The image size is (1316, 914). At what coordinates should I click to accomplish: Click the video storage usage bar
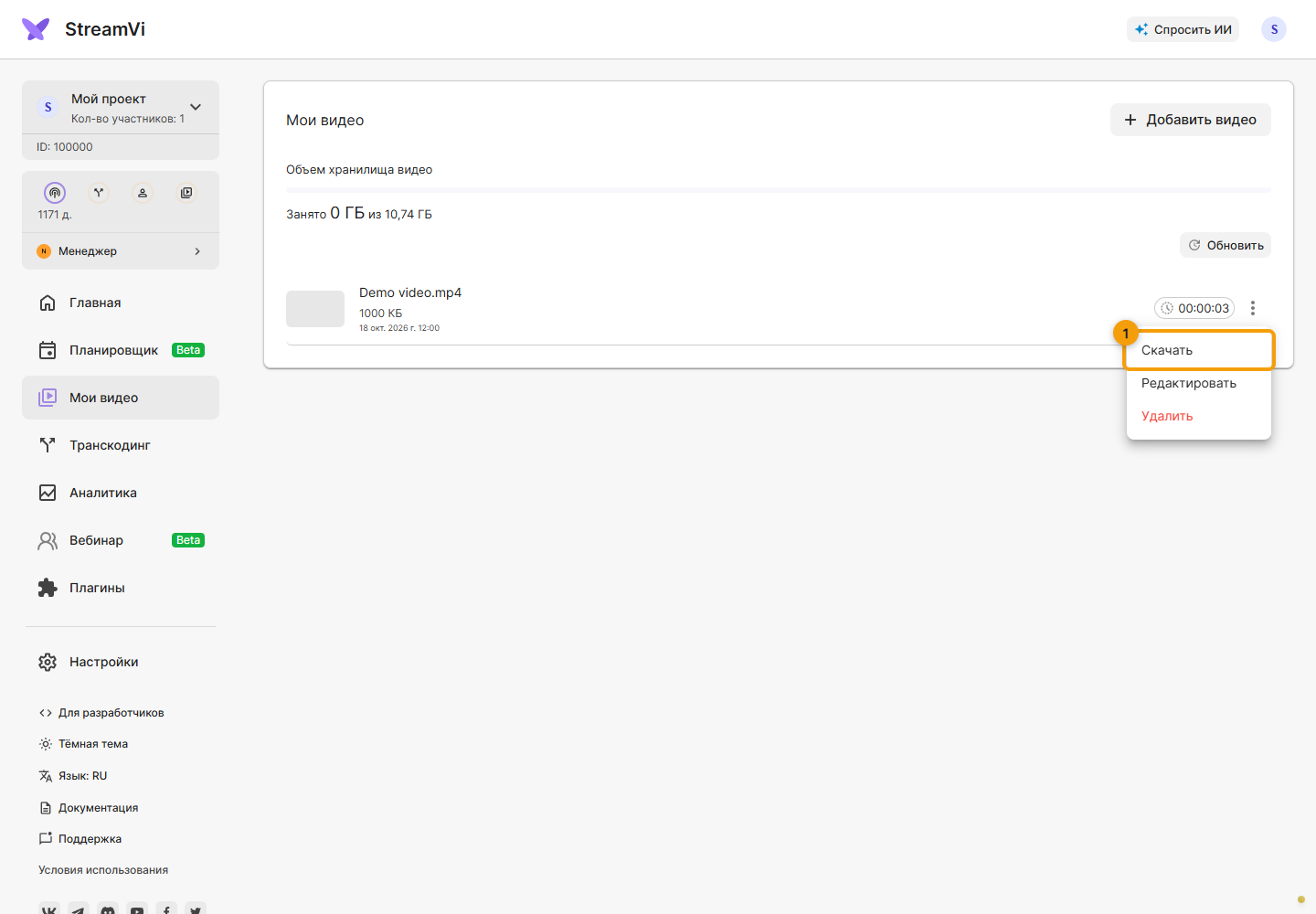tap(779, 190)
